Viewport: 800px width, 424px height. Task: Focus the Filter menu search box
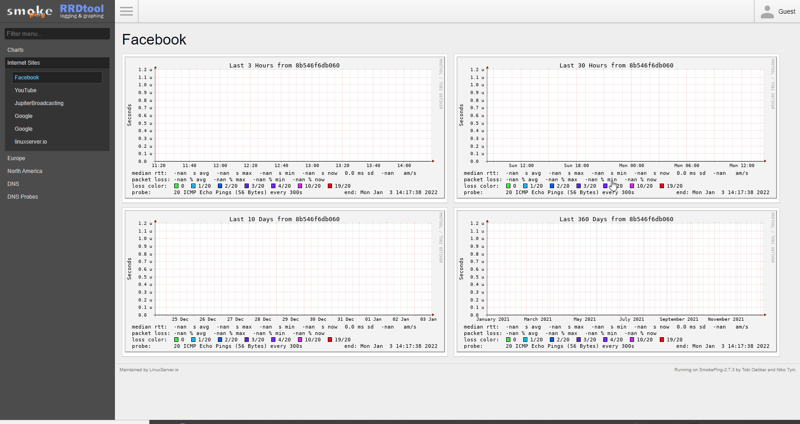coord(57,34)
